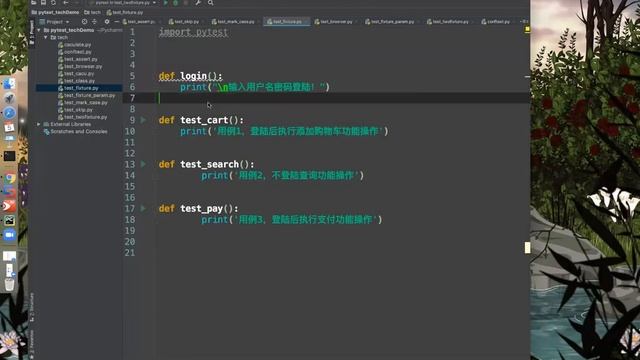Image resolution: width=640 pixels, height=360 pixels.
Task: Click the green Run button in toolbar
Action: (x=166, y=2)
